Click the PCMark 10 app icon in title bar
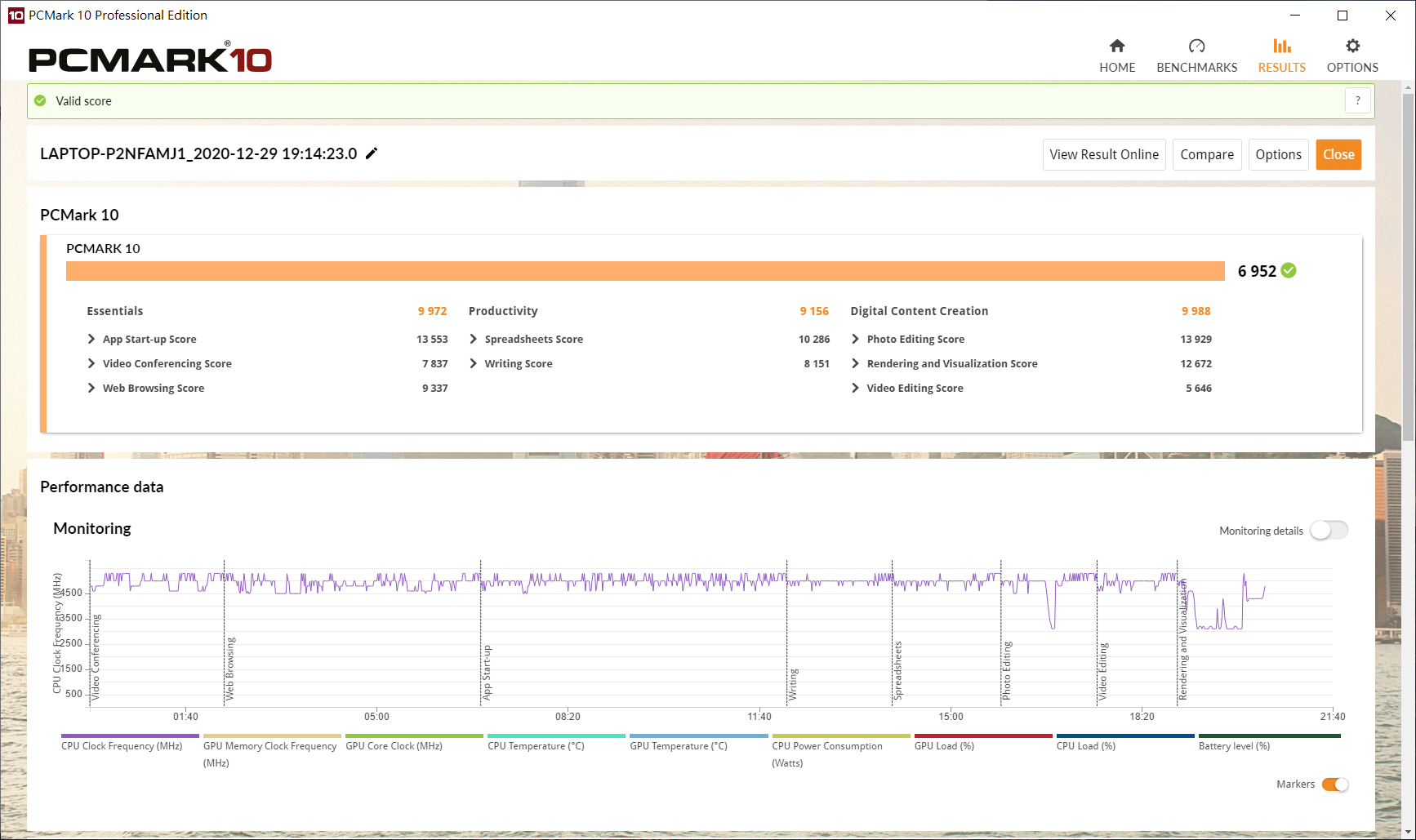This screenshot has height=840, width=1416. [x=16, y=15]
